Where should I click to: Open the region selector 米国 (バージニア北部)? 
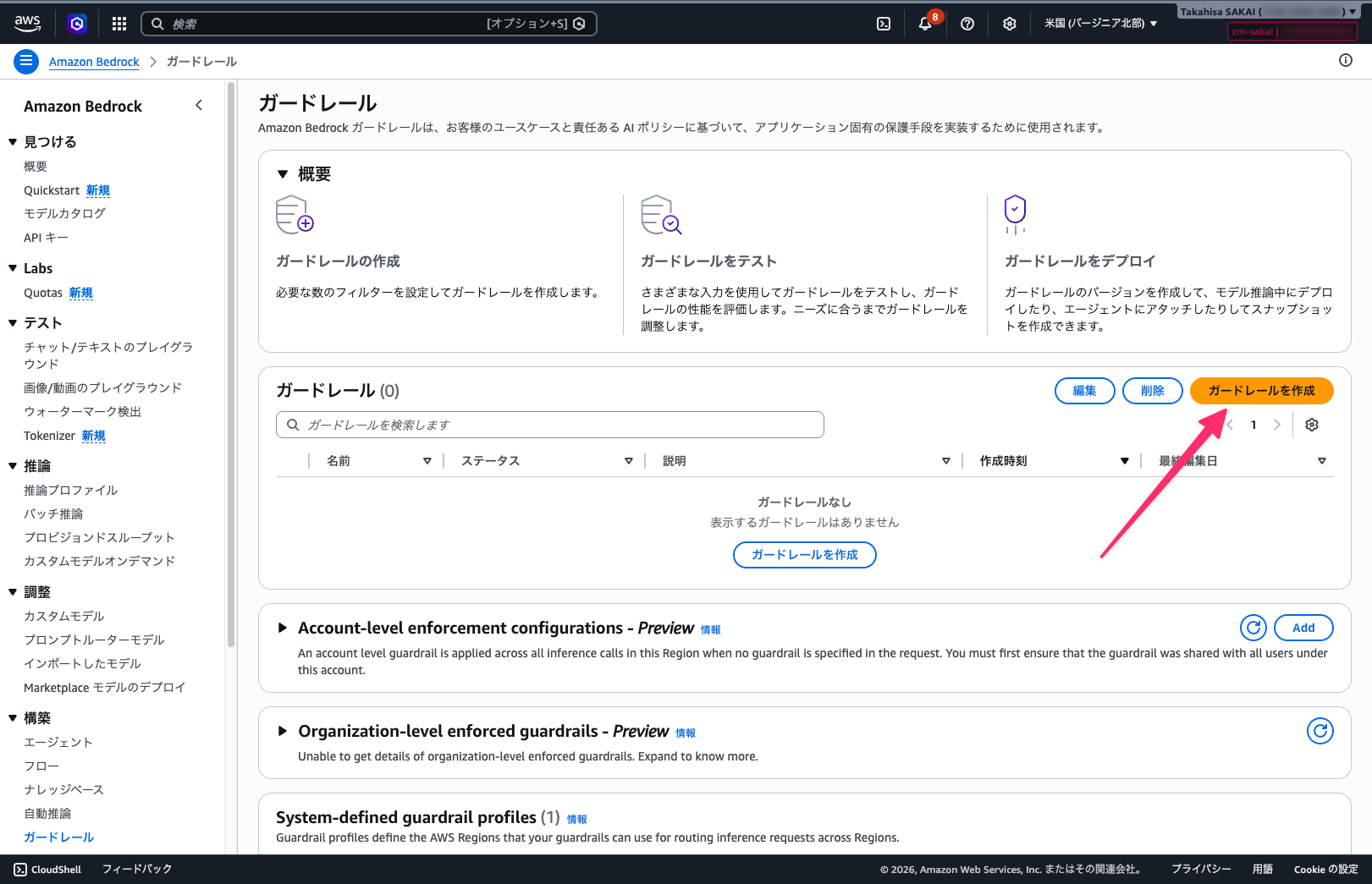click(x=1100, y=24)
